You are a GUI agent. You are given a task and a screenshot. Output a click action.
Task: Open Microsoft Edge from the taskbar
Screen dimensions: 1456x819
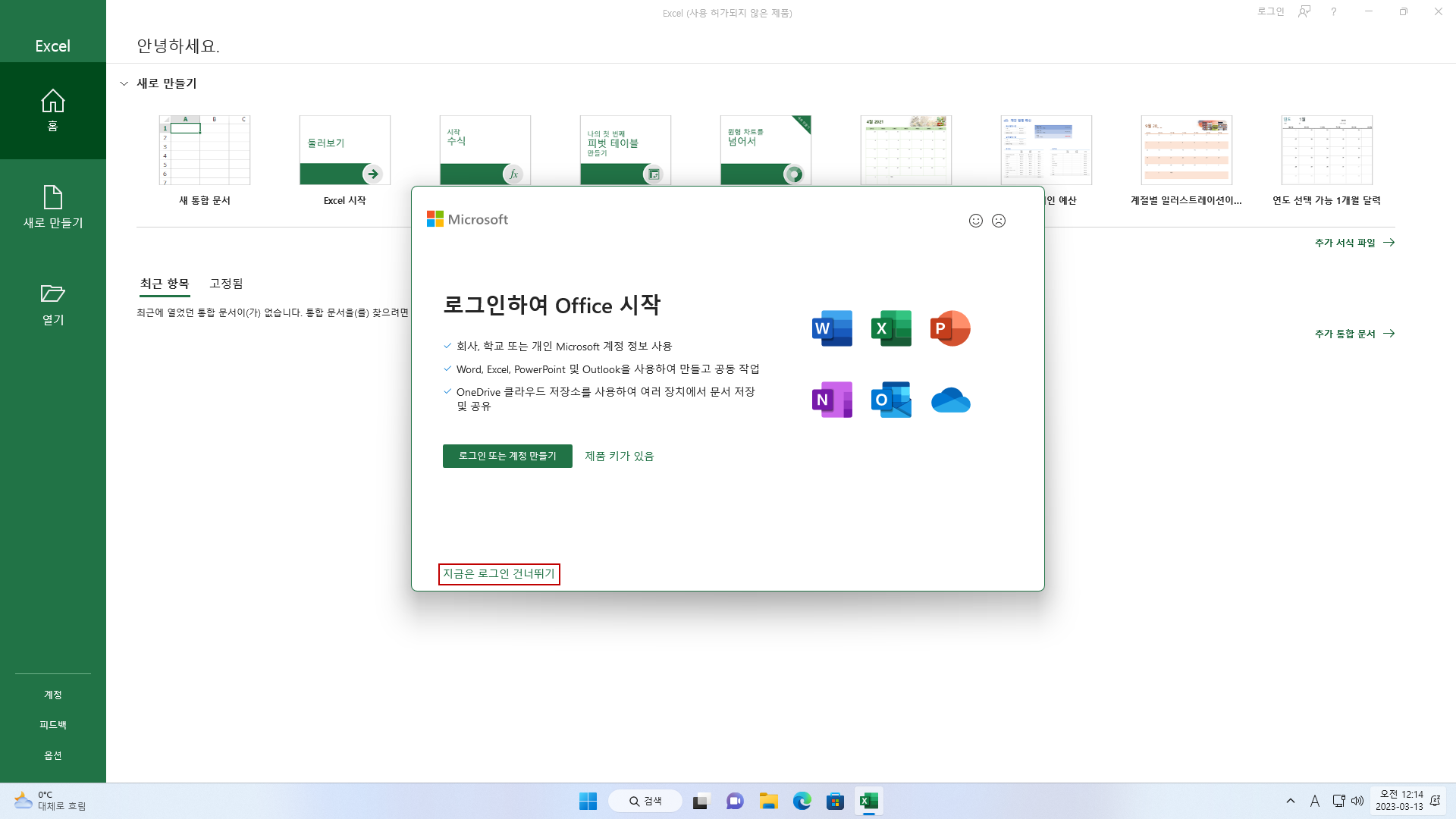click(802, 801)
